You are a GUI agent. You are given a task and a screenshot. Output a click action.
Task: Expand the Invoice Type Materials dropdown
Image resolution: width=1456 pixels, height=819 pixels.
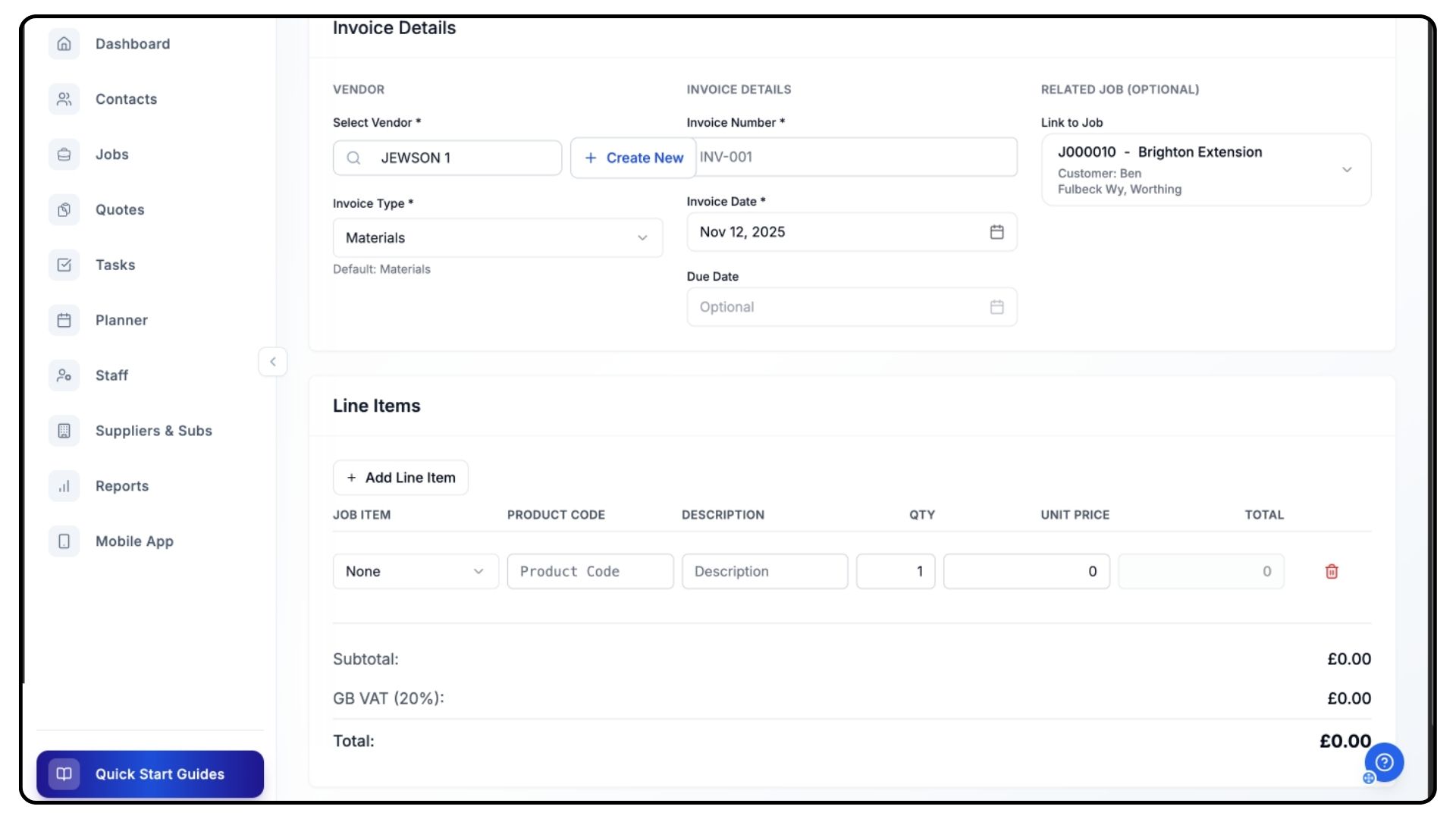pyautogui.click(x=497, y=238)
